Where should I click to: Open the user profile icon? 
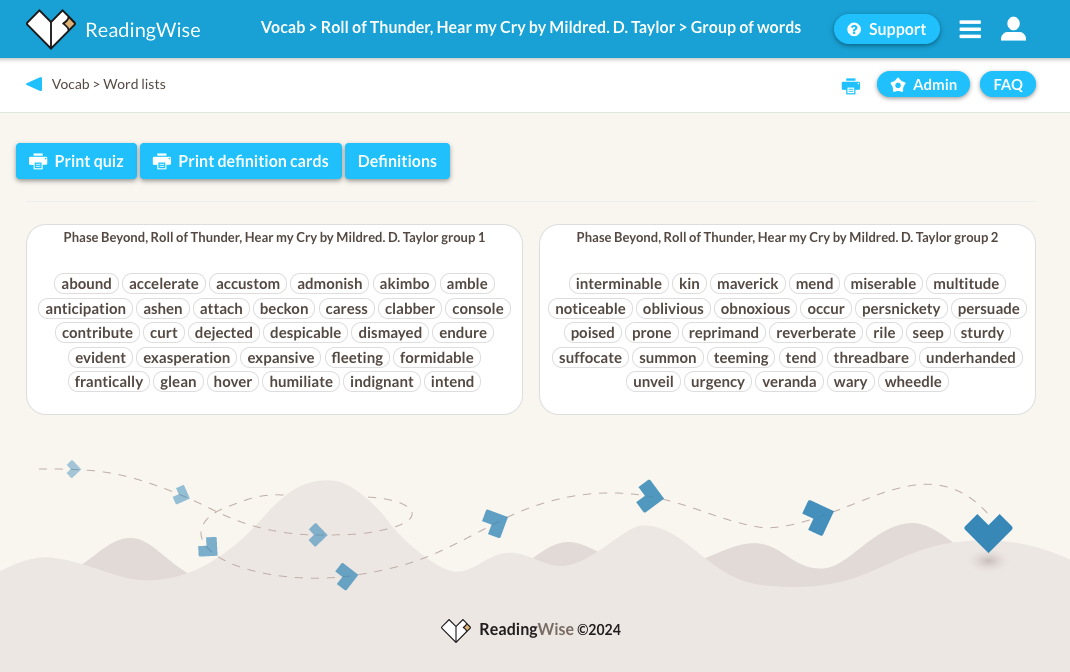pyautogui.click(x=1013, y=29)
